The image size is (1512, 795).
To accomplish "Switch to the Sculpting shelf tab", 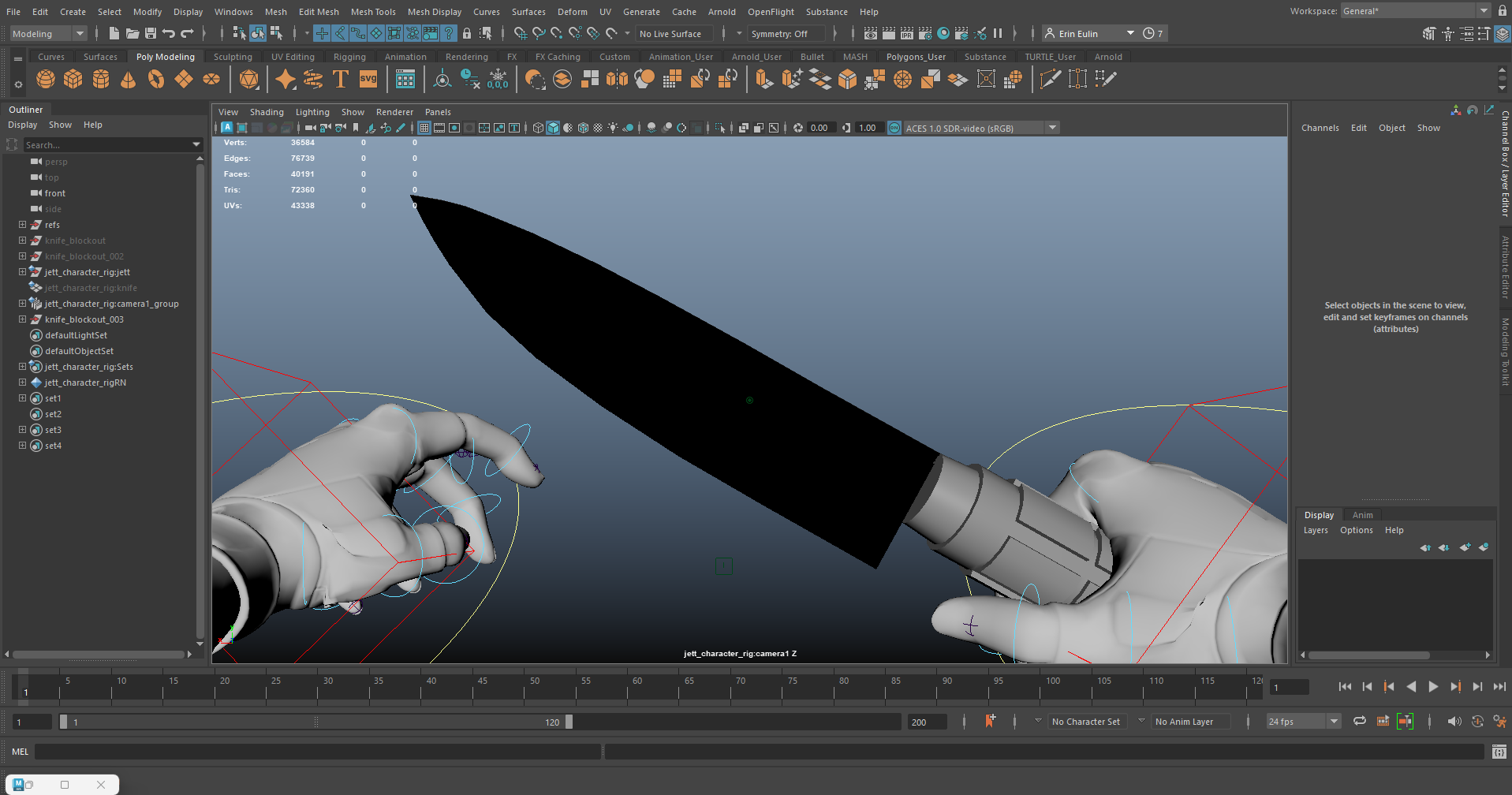I will click(233, 57).
